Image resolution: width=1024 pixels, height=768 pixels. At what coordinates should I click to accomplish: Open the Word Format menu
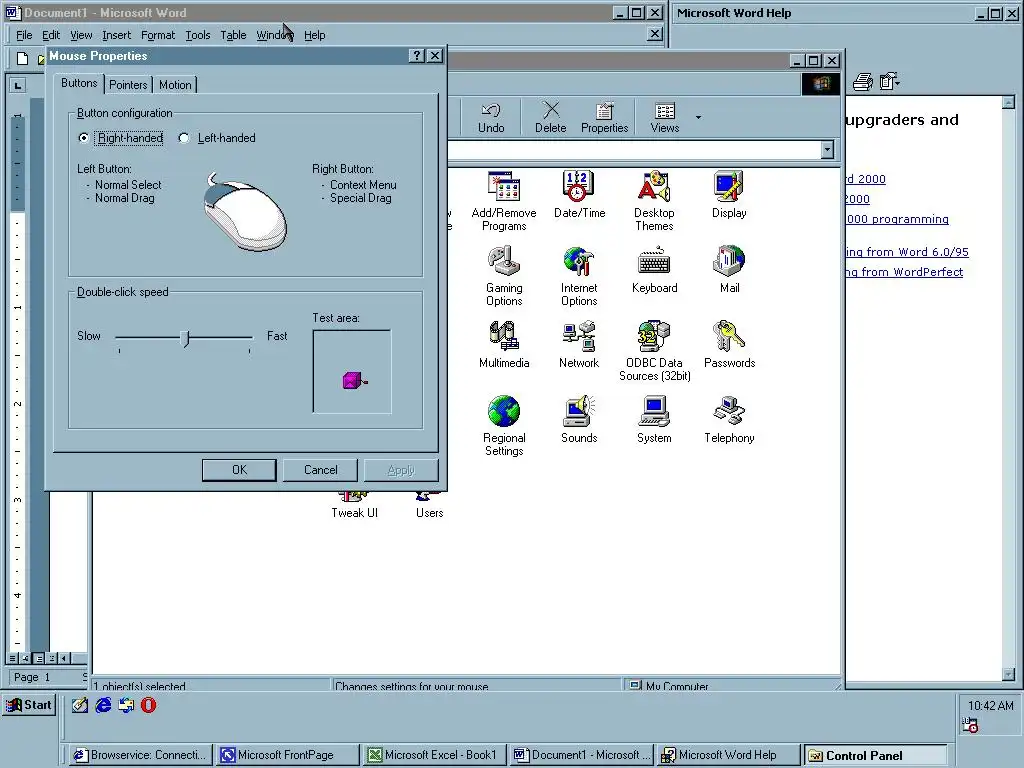pos(158,35)
